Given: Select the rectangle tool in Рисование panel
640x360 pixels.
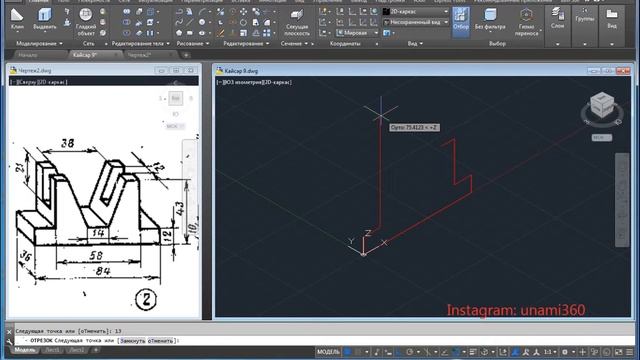Looking at the screenshot, I should (x=189, y=33).
